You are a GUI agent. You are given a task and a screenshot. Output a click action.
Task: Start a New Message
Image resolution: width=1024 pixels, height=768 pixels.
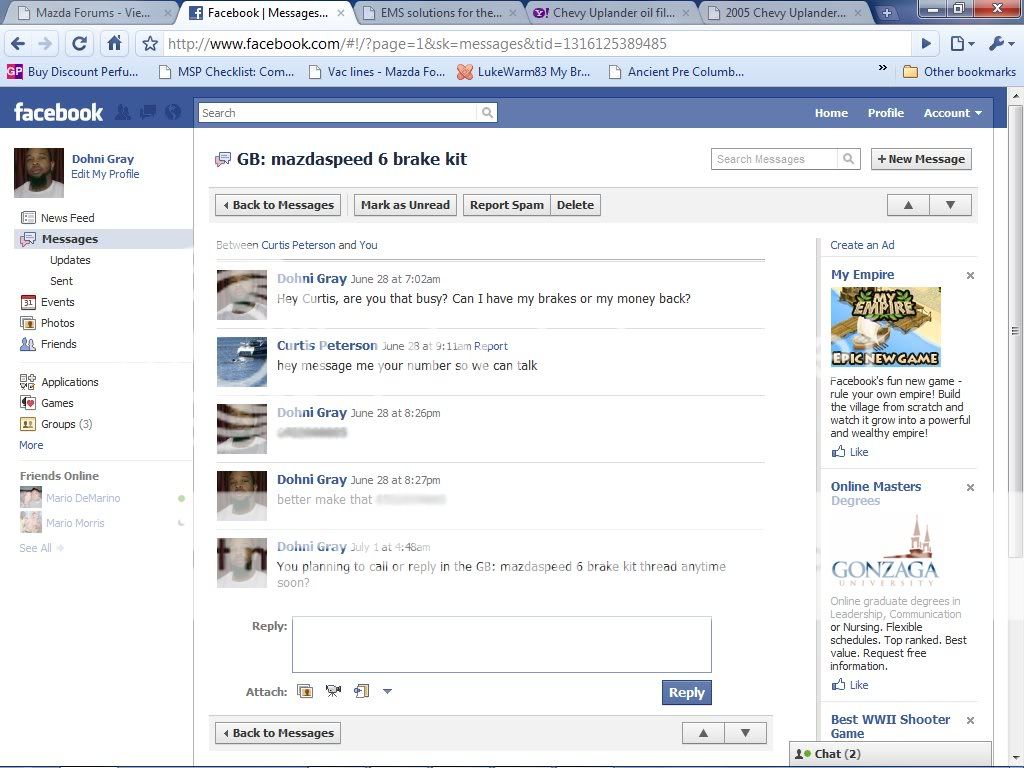click(921, 159)
